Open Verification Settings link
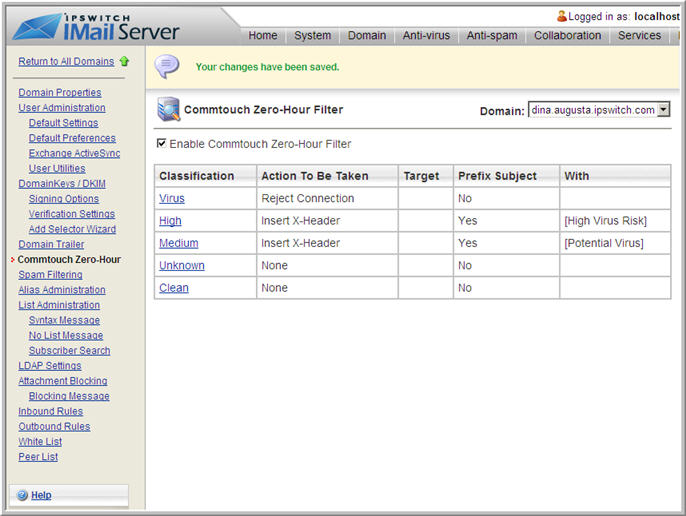The height and width of the screenshot is (516, 686). point(72,214)
